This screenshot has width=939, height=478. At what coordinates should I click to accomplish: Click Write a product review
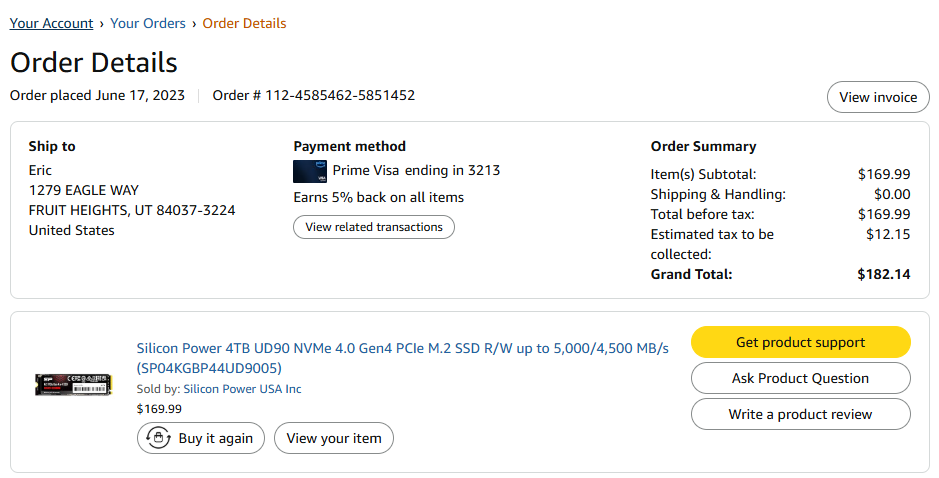[800, 414]
